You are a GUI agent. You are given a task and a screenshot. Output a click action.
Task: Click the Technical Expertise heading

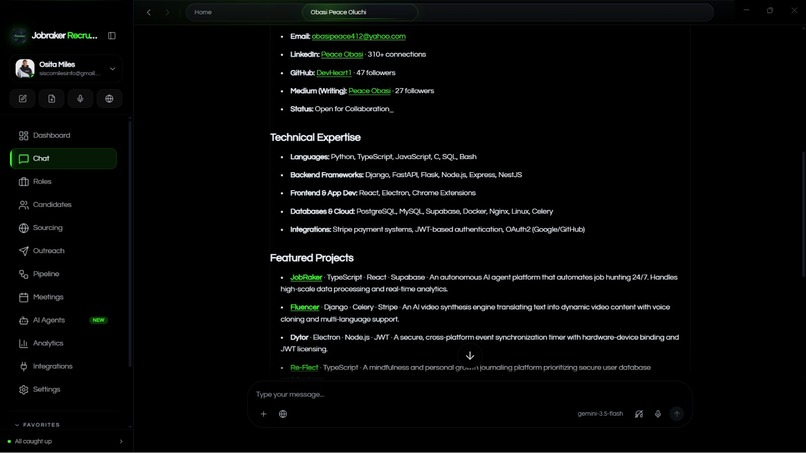tap(315, 138)
